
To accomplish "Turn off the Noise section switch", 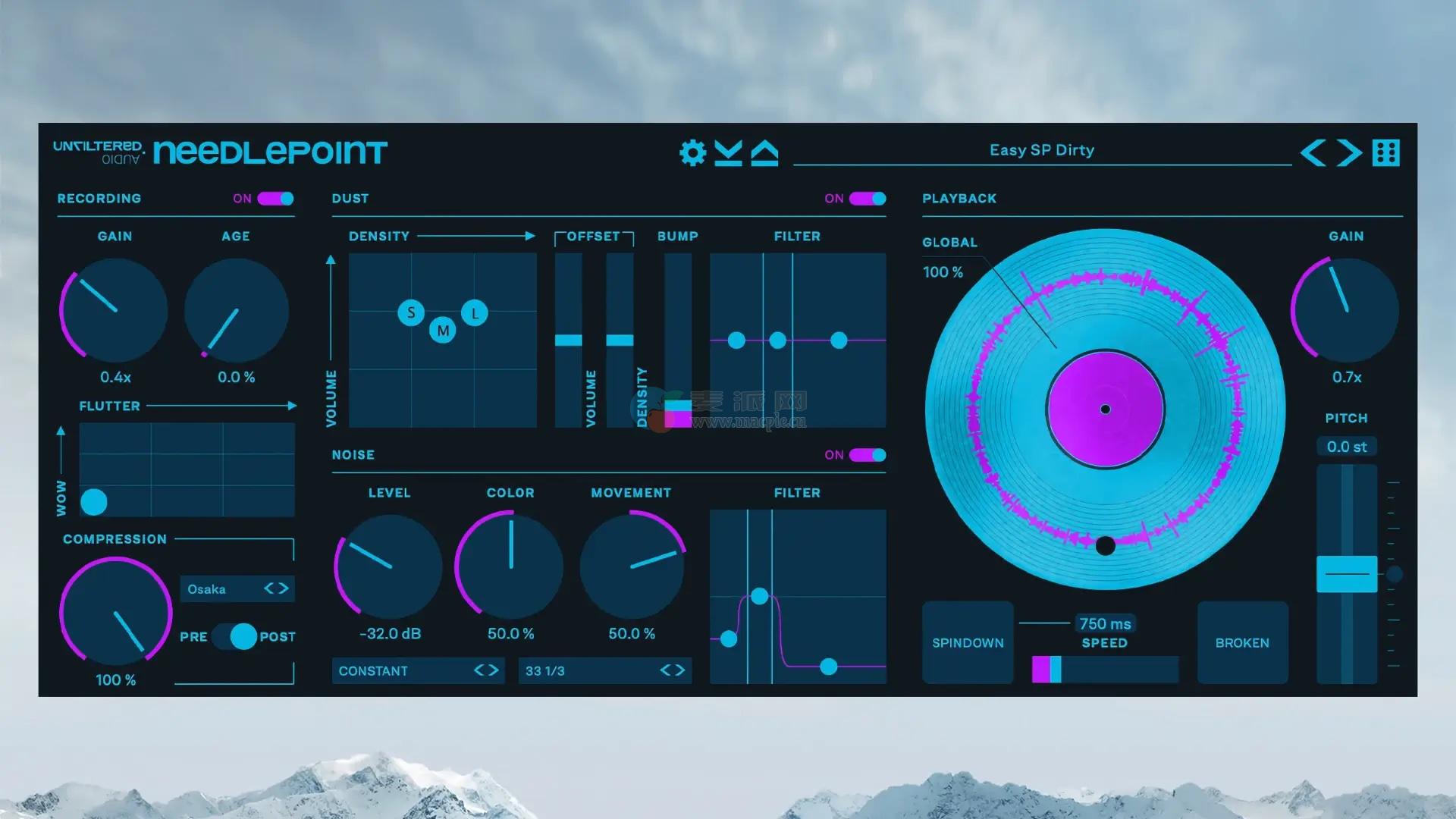I will click(x=868, y=455).
